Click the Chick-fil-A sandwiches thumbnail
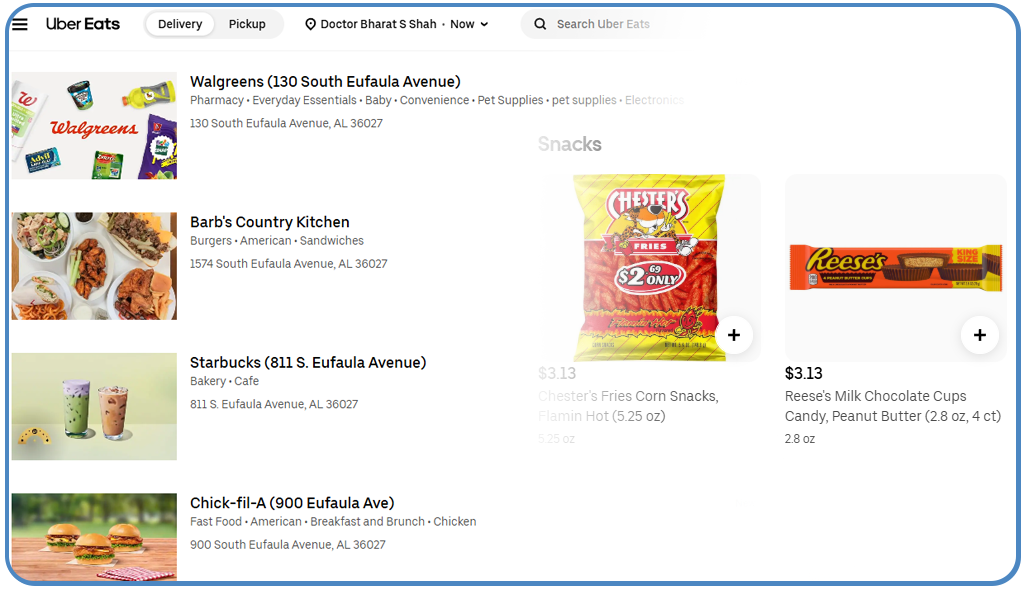The height and width of the screenshot is (589, 1026). coord(94,536)
